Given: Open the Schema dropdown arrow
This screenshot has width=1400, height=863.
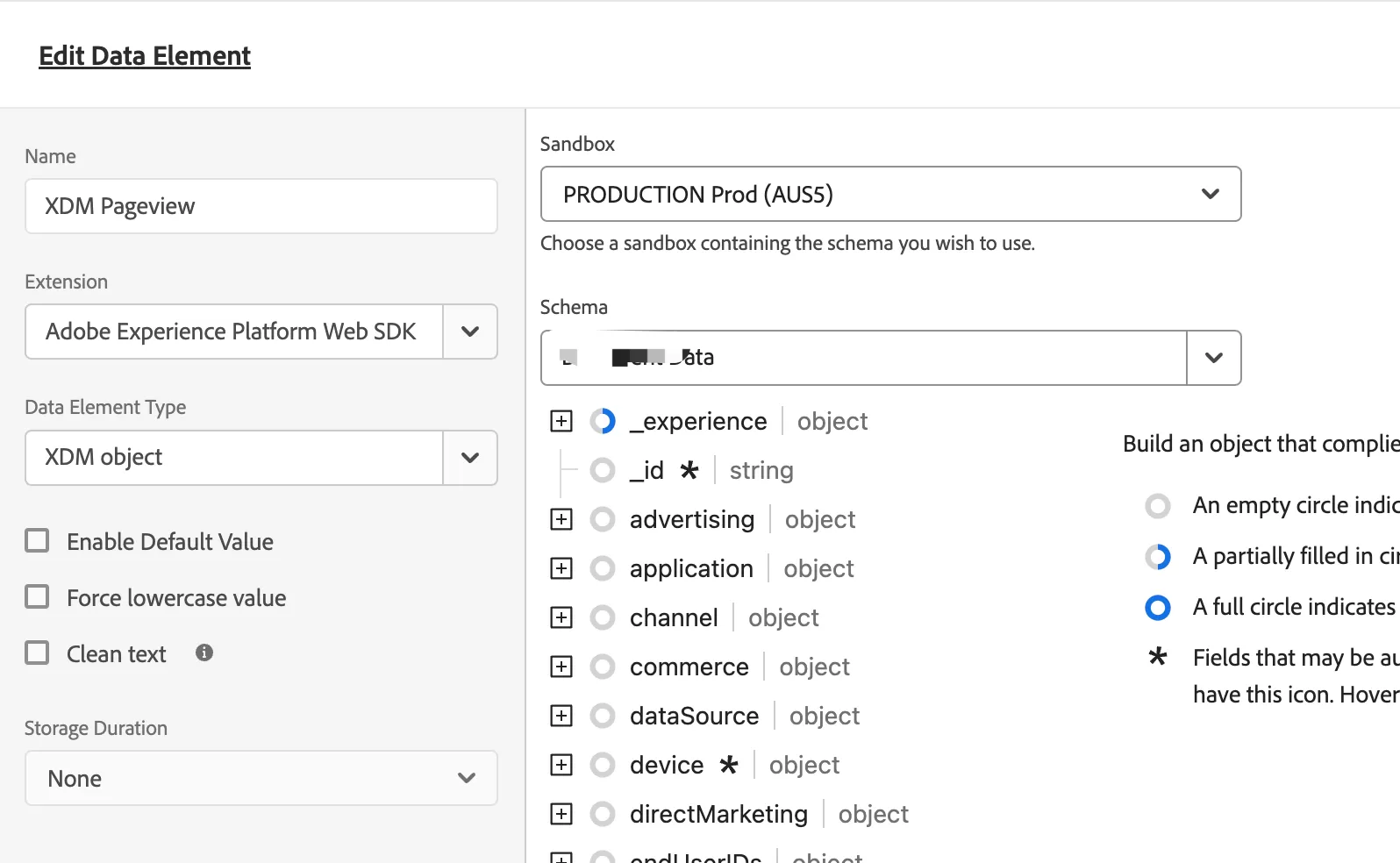Looking at the screenshot, I should [x=1214, y=357].
